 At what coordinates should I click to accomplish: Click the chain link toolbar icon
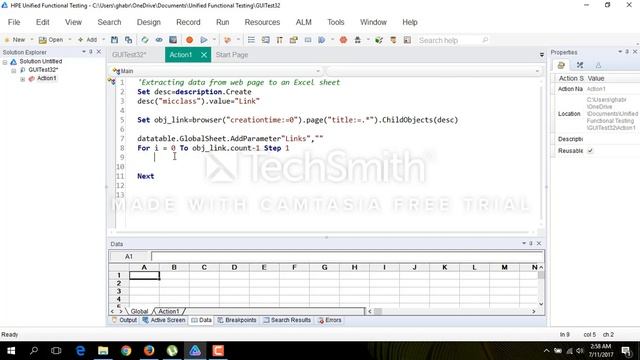159,40
